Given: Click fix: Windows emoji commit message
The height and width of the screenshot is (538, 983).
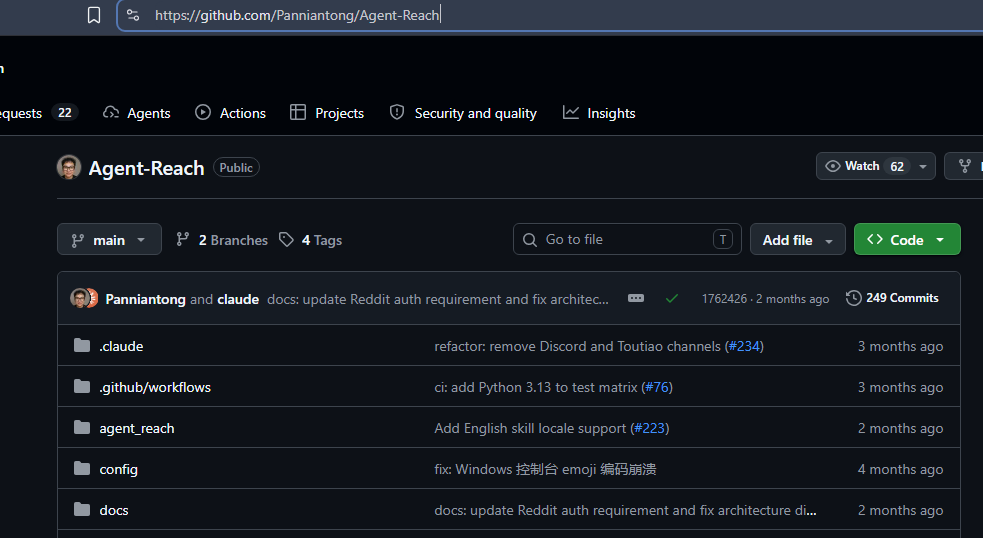Looking at the screenshot, I should pos(545,470).
